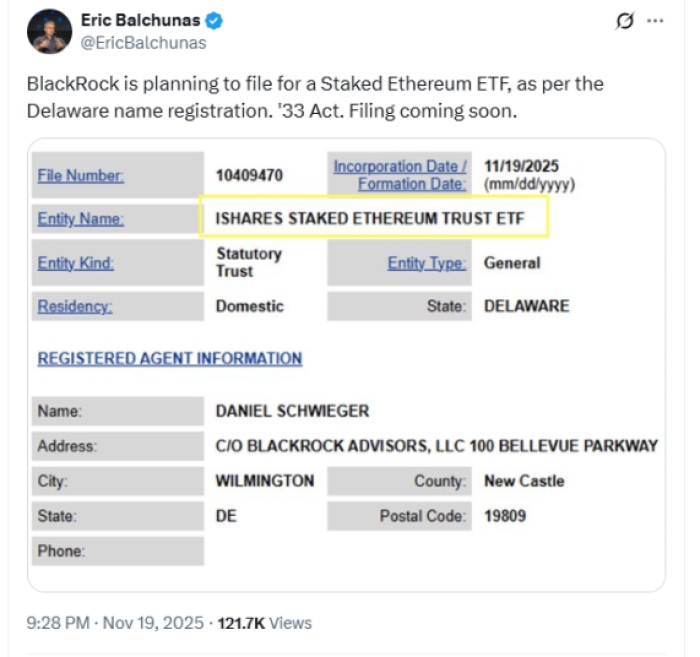This screenshot has height=657, width=700.
Task: Click the Daniel Schwieger agent name
Action: coord(292,410)
